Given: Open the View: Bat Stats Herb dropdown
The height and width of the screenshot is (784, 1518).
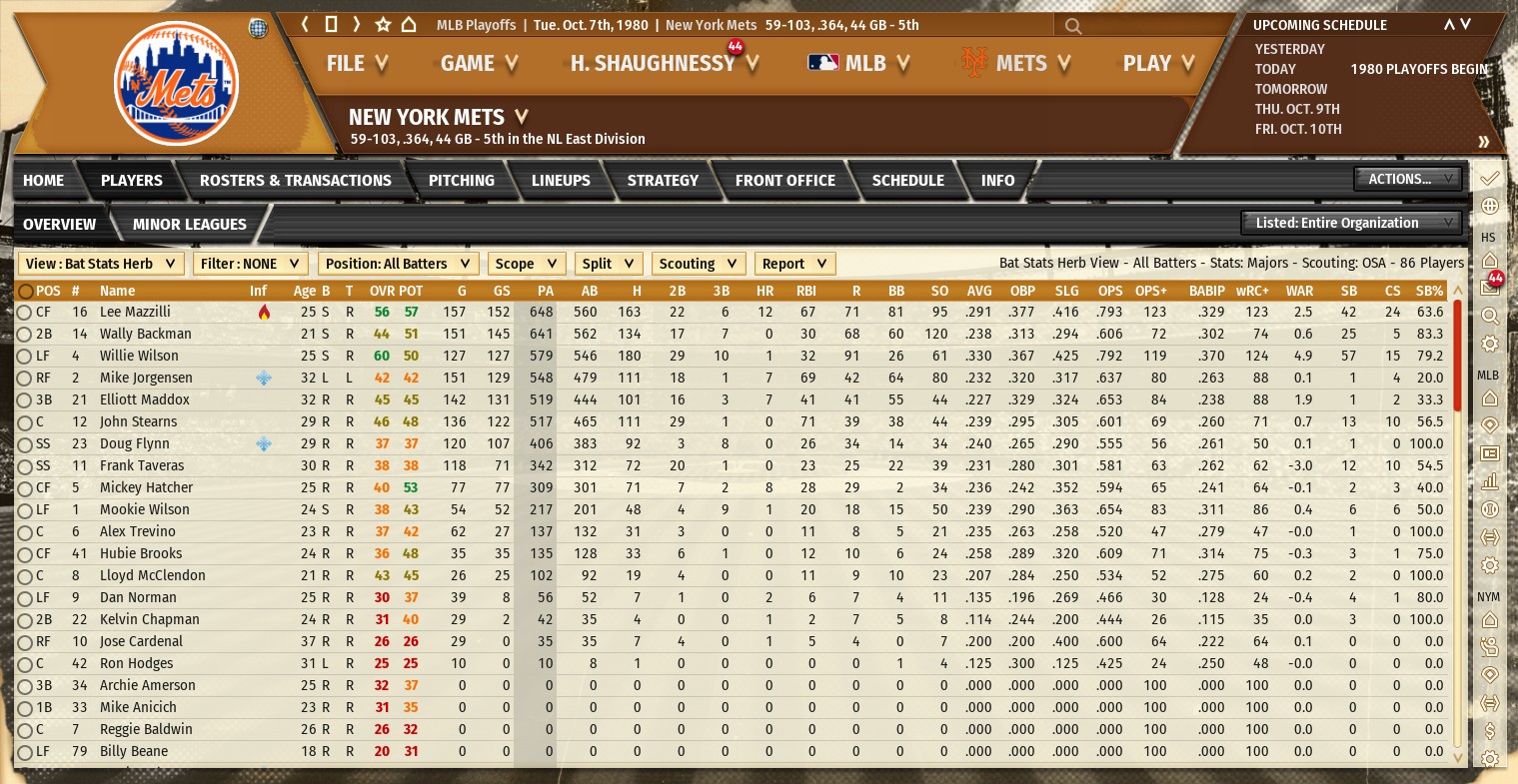Looking at the screenshot, I should (101, 264).
